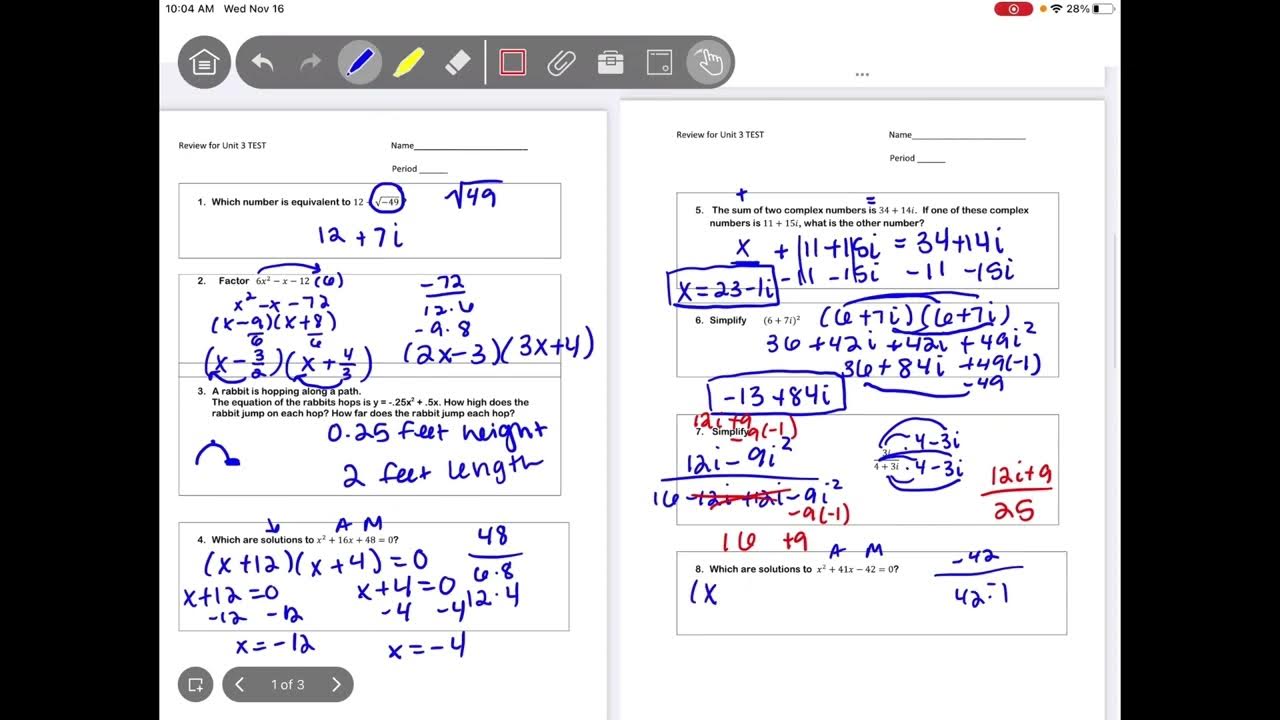The image size is (1280, 720).
Task: Click question 6 'Simplify (6+7i)²' text
Action: click(x=754, y=320)
